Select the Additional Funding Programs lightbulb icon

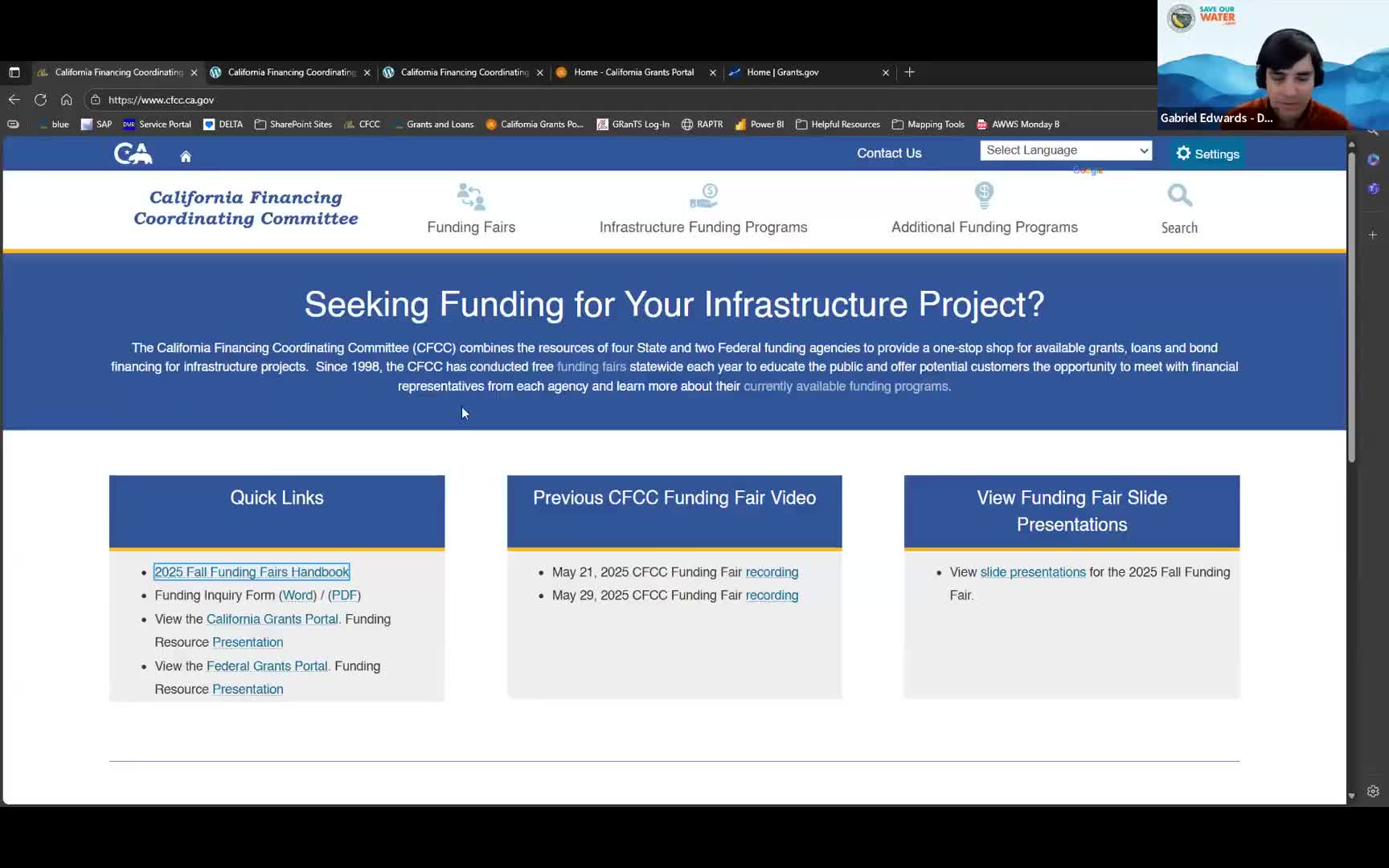984,196
